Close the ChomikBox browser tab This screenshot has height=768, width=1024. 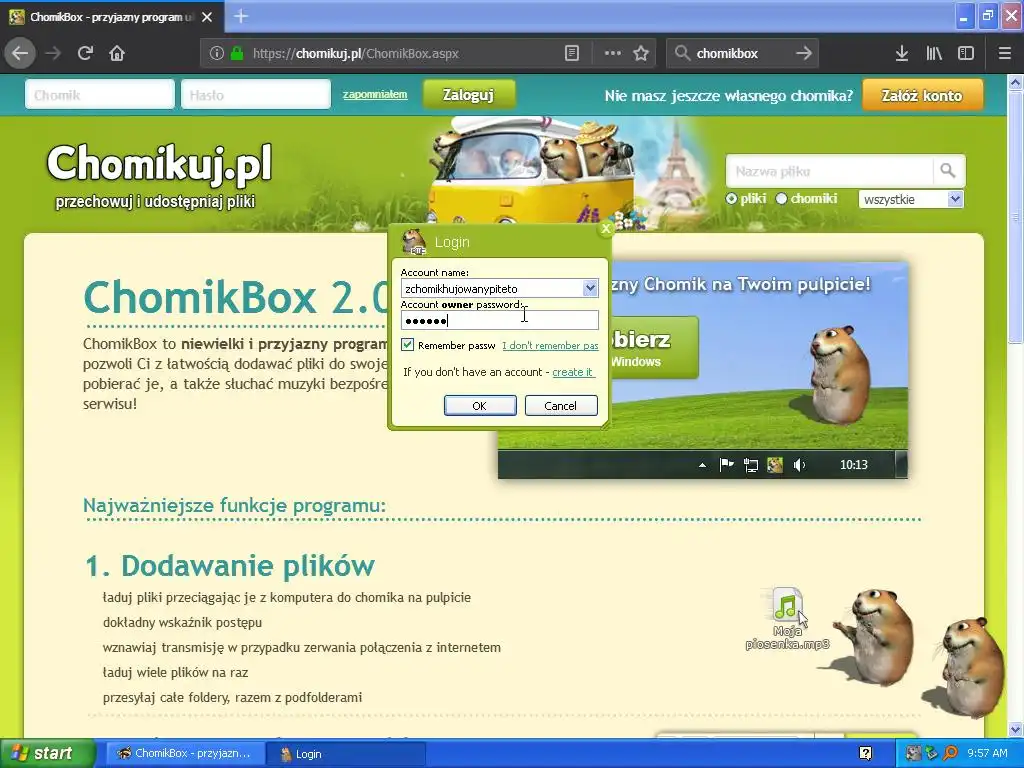(x=207, y=17)
